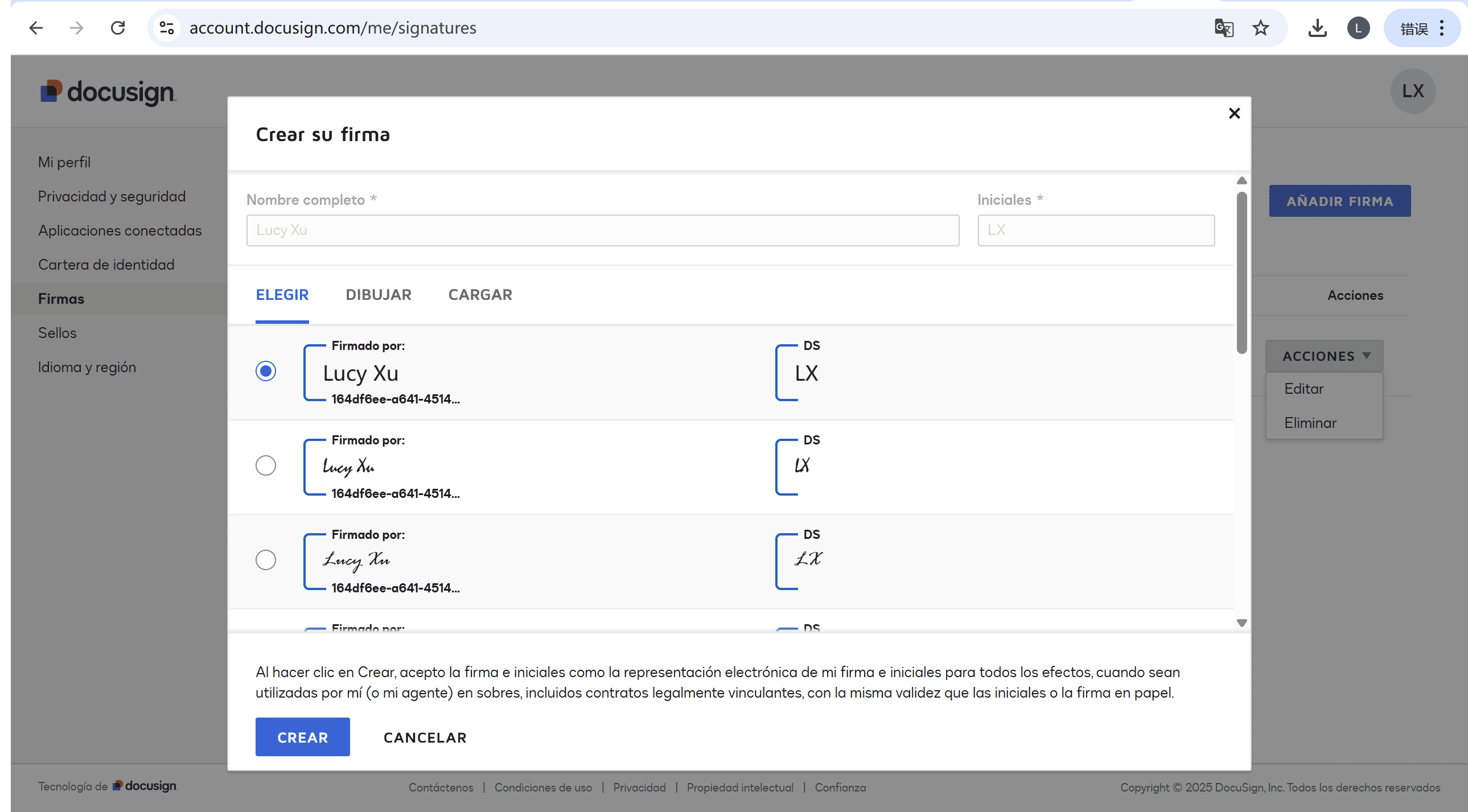The width and height of the screenshot is (1468, 812).
Task: Expand the ACCIONES dropdown
Action: pos(1325,356)
